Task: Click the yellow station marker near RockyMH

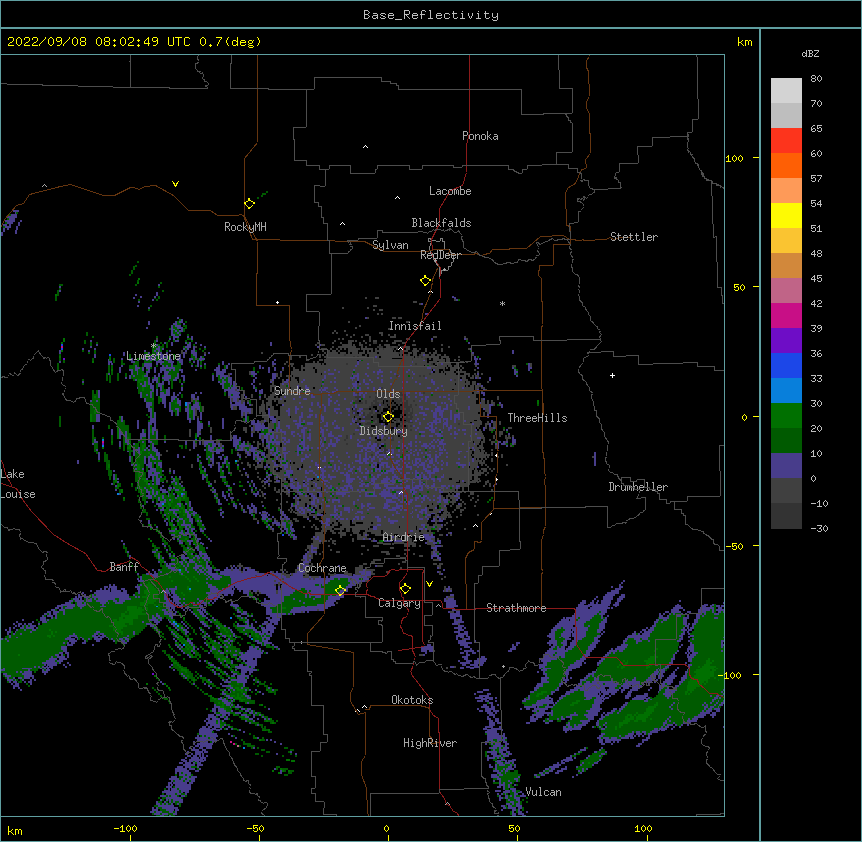Action: tap(250, 204)
